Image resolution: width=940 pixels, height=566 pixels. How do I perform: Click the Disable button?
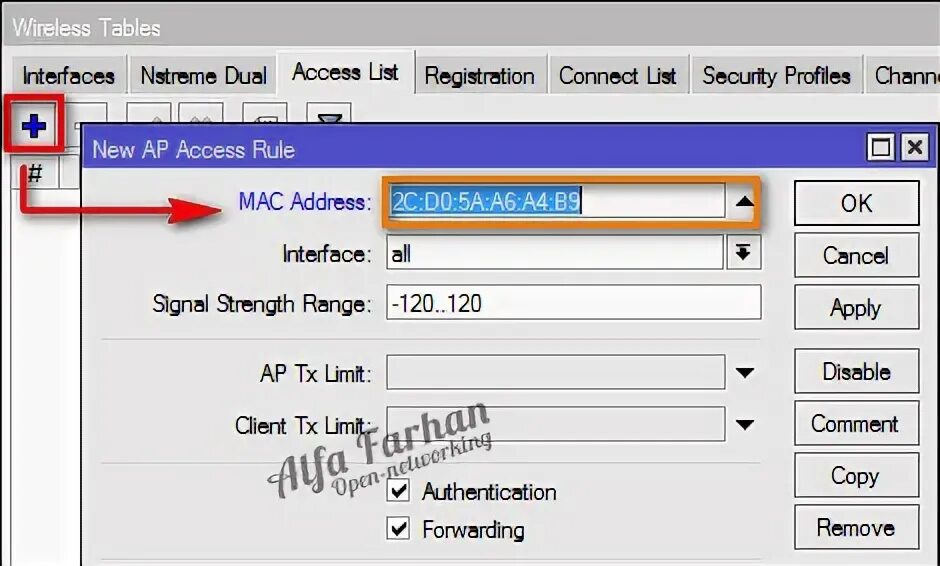[x=857, y=372]
